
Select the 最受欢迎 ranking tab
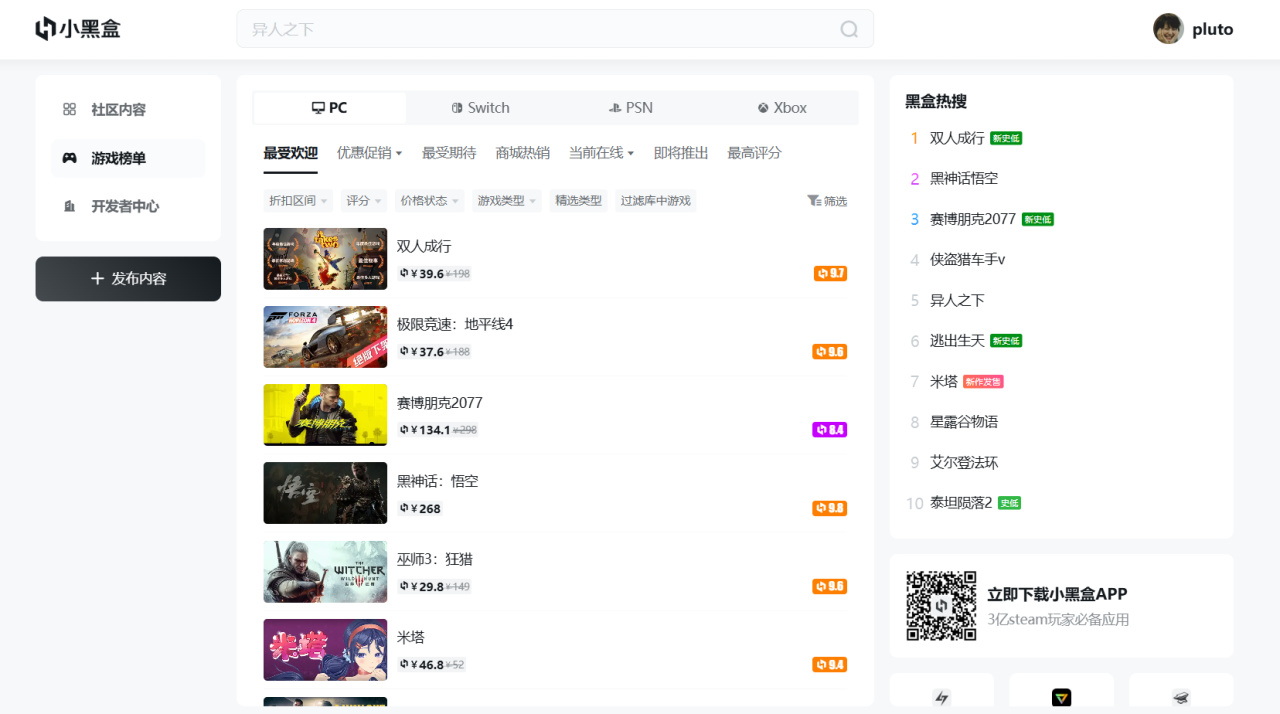[291, 153]
